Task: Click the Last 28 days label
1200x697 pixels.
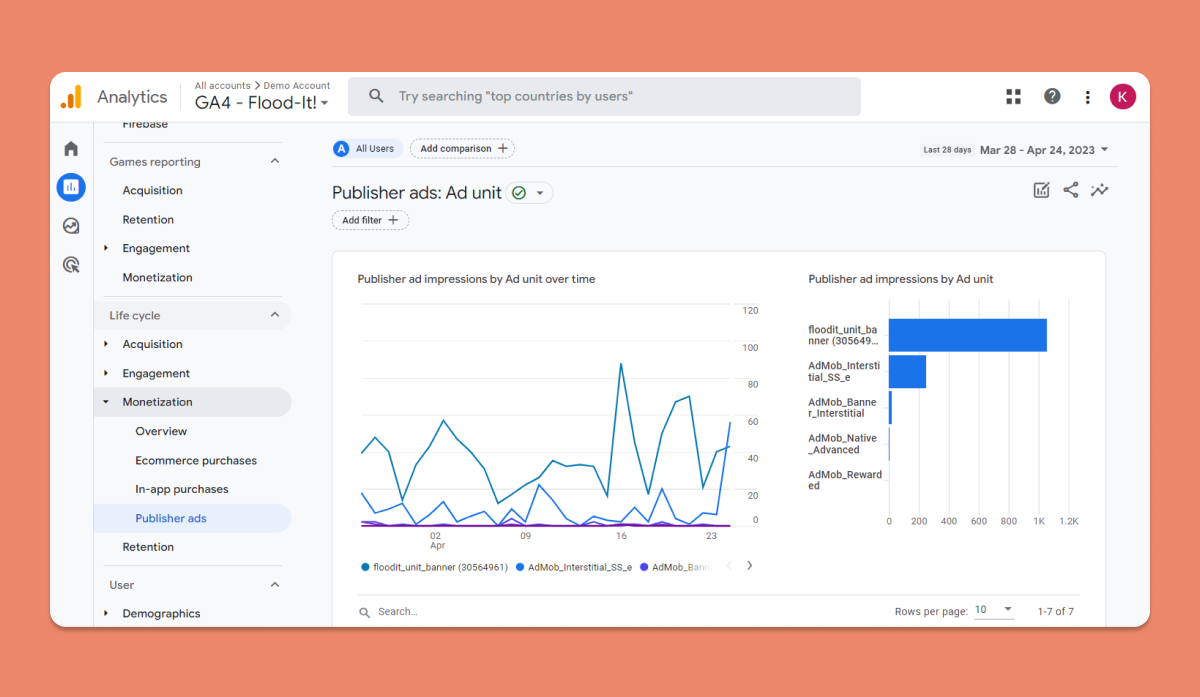Action: pyautogui.click(x=947, y=150)
